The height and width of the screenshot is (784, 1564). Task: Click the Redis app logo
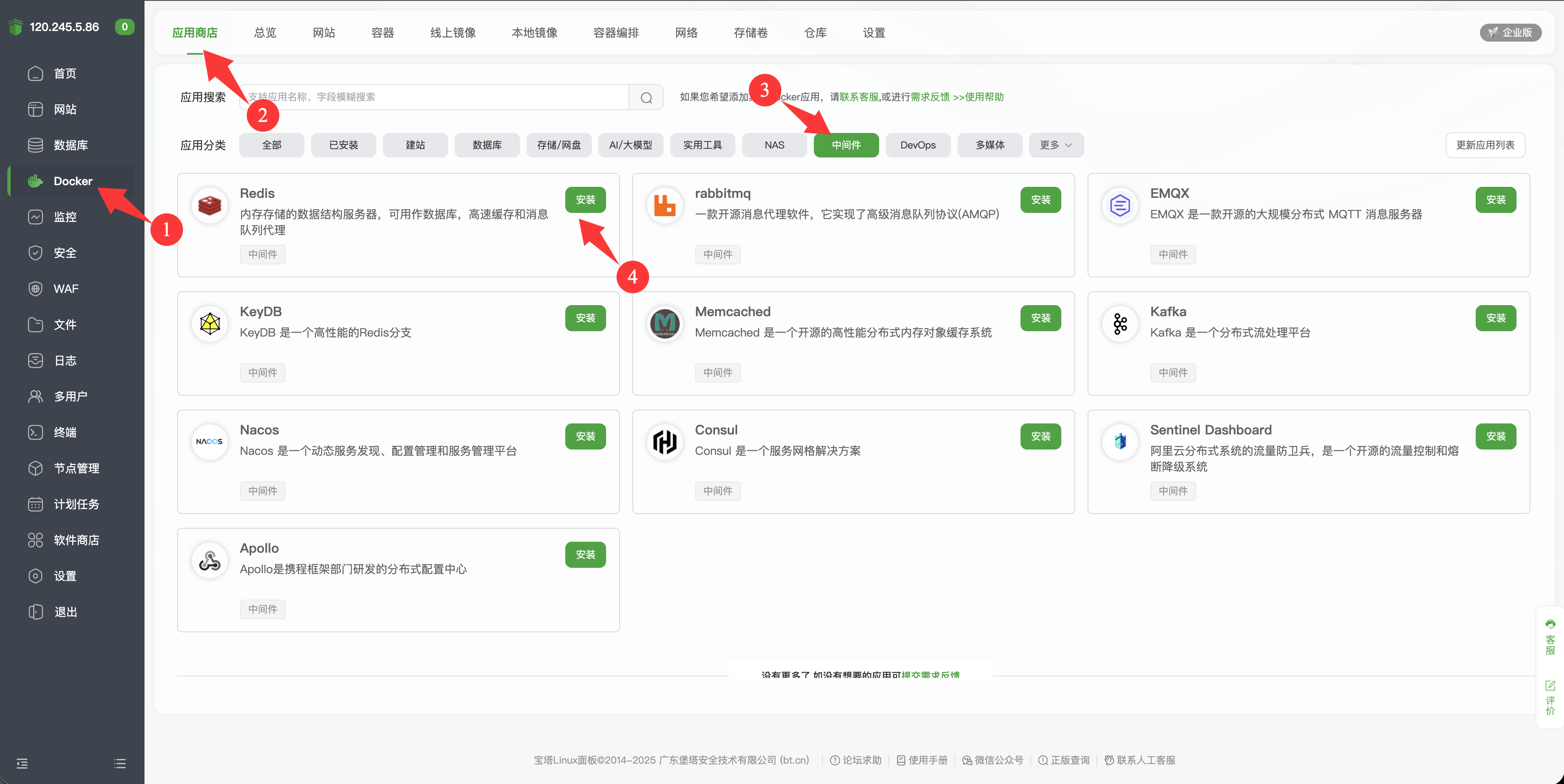[x=209, y=205]
